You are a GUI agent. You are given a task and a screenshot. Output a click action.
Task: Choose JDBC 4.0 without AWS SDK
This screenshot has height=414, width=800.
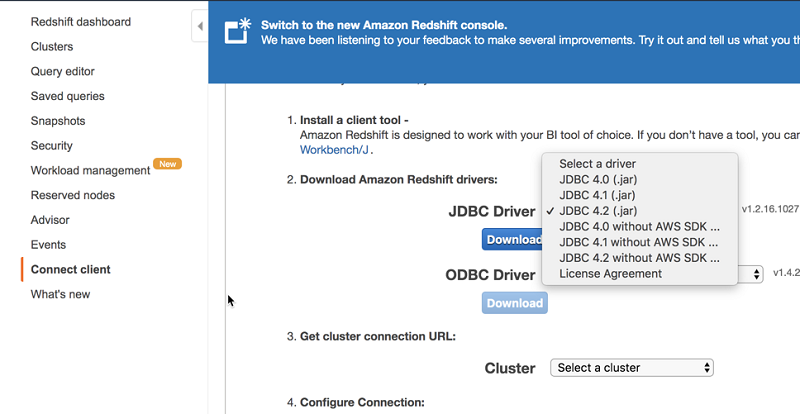pyautogui.click(x=640, y=227)
